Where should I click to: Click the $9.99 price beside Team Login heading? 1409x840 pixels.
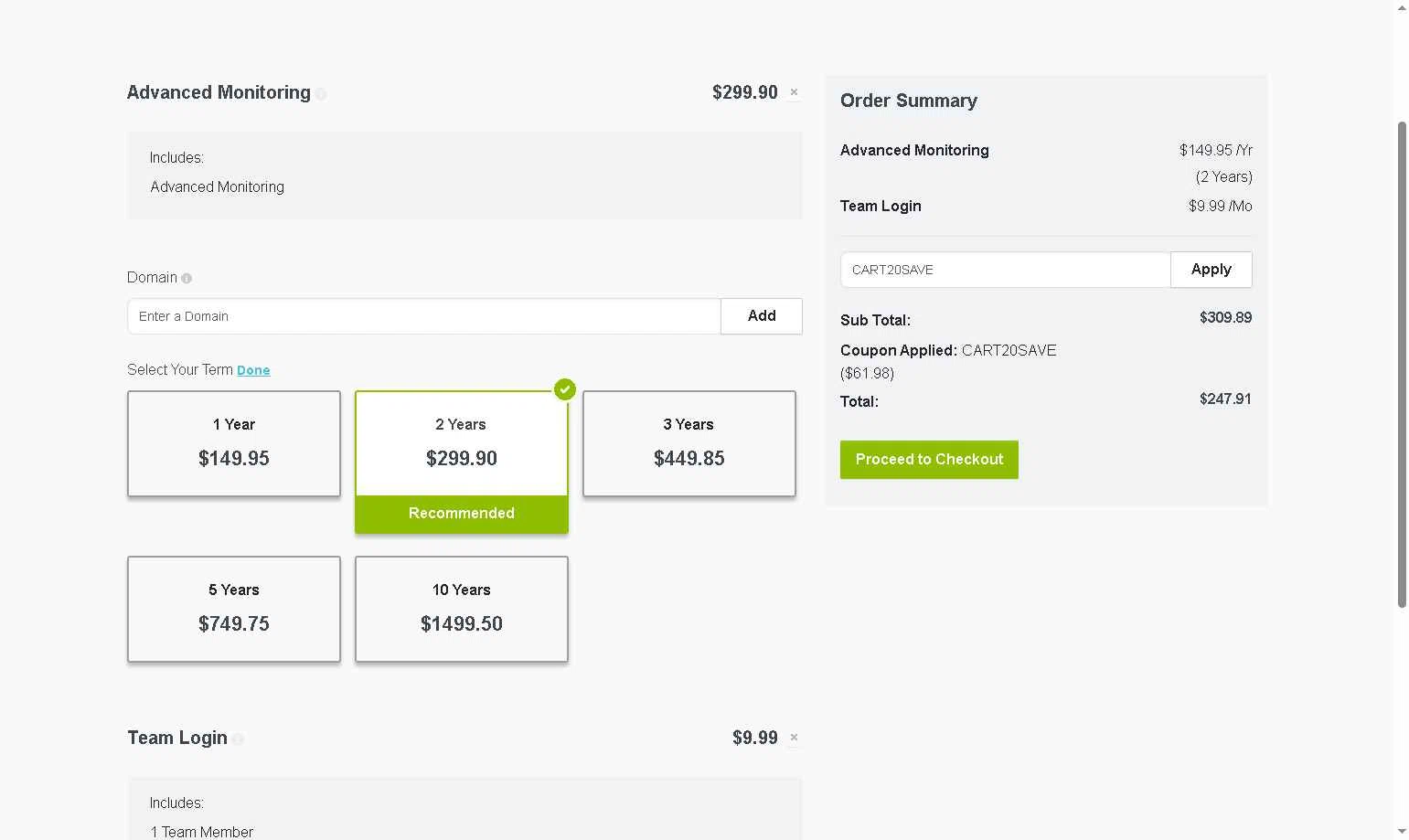coord(755,738)
